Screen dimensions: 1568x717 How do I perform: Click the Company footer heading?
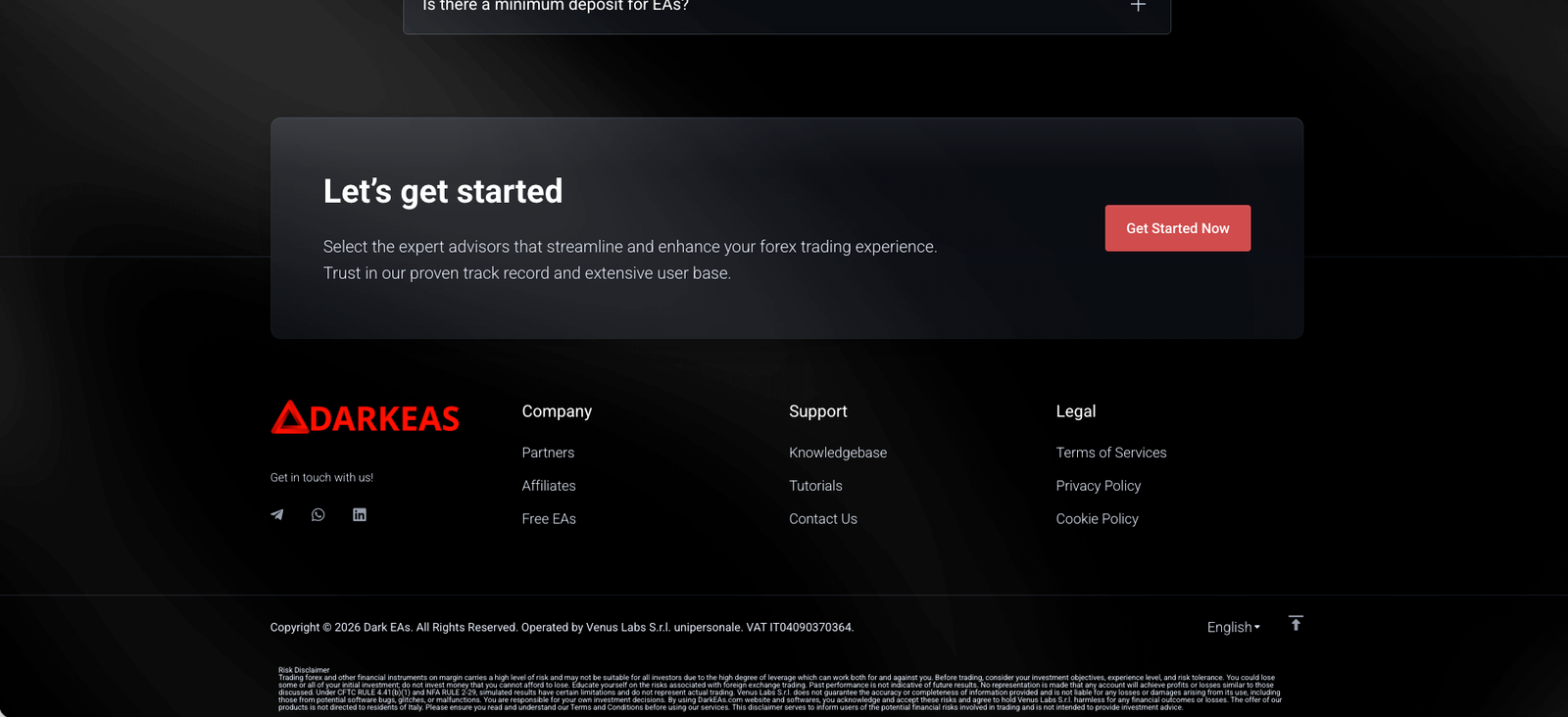point(557,411)
